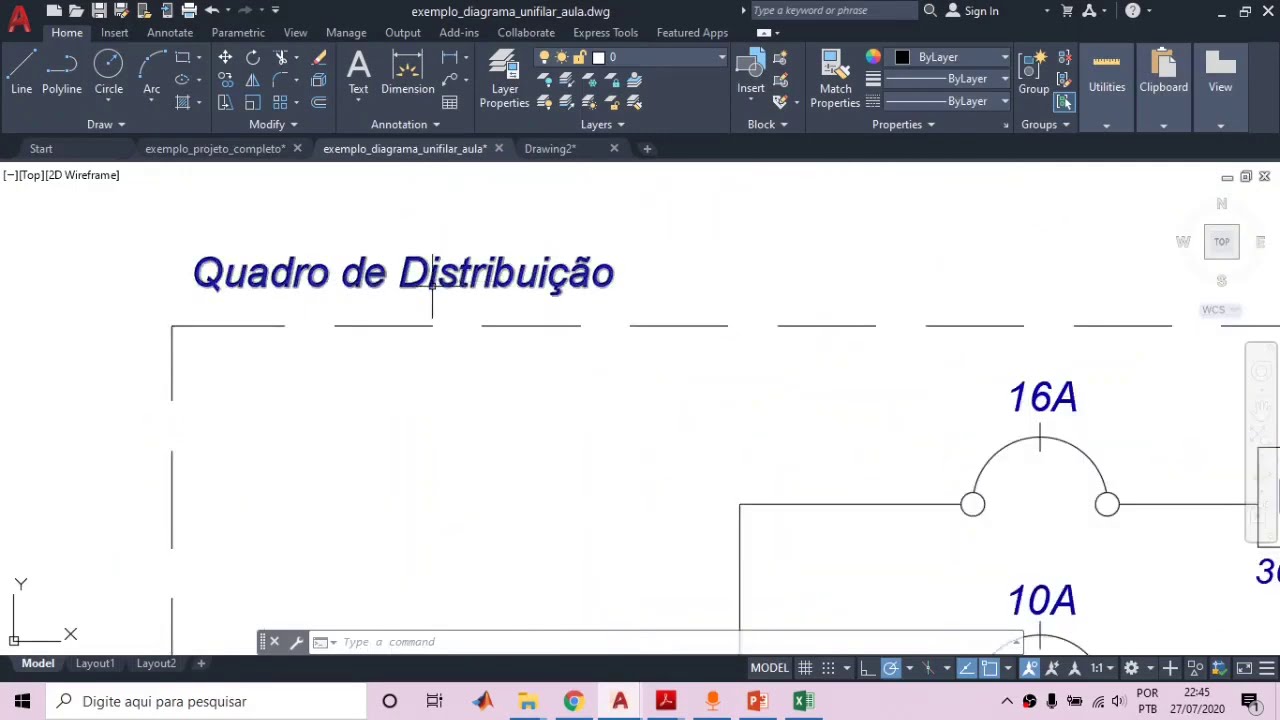Open the Insert ribbon tab

[114, 33]
